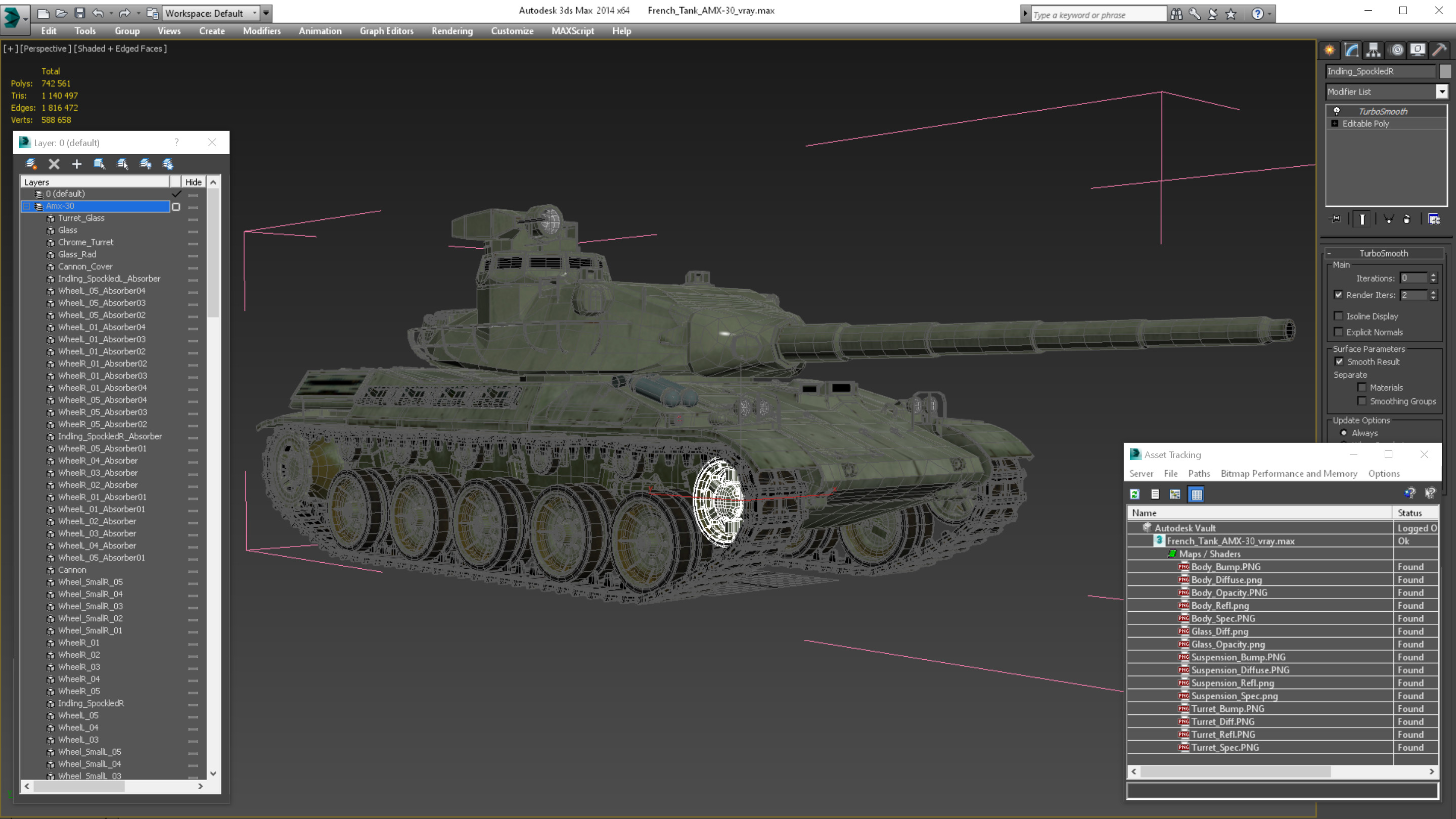
Task: Switch to the Display command panel tab
Action: tap(1418, 50)
